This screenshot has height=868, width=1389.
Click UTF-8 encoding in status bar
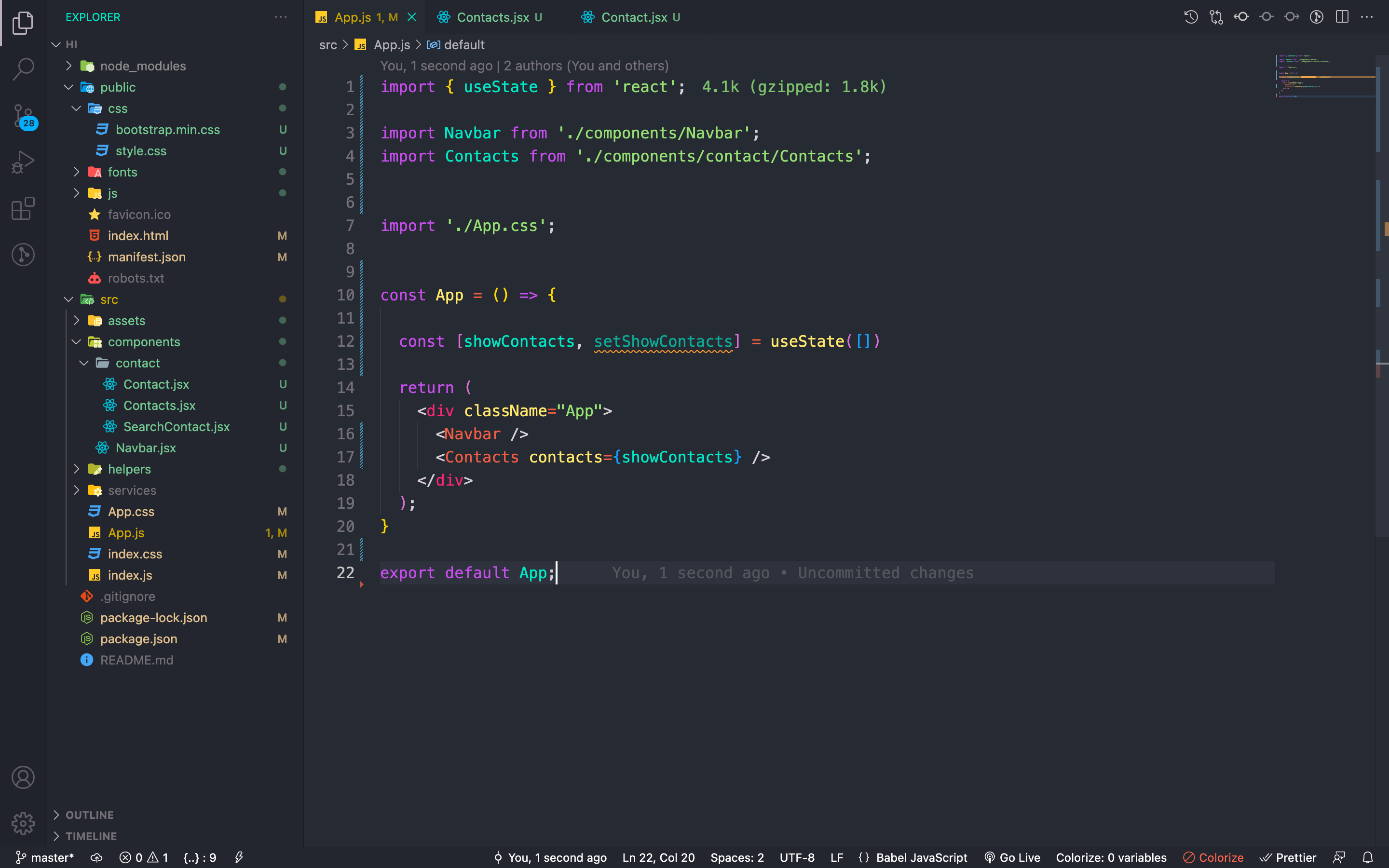[x=797, y=858]
